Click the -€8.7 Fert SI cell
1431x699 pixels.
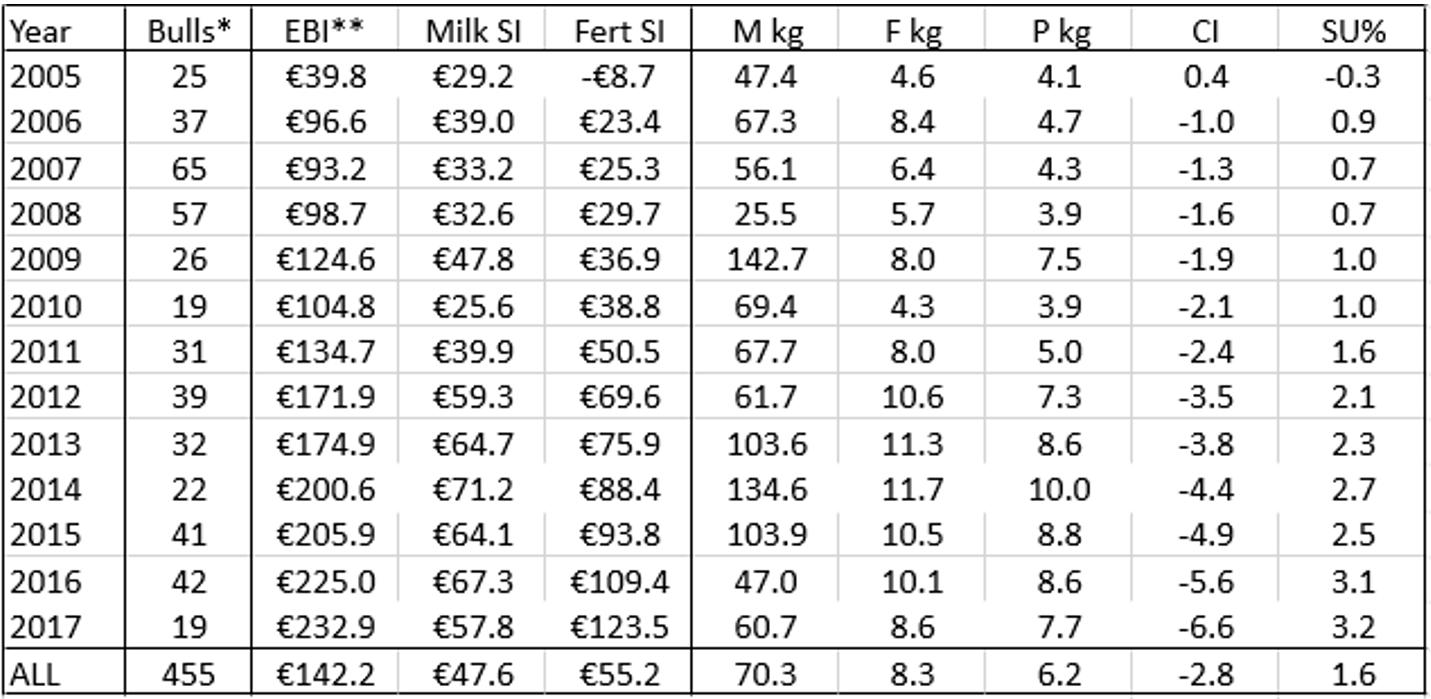617,76
